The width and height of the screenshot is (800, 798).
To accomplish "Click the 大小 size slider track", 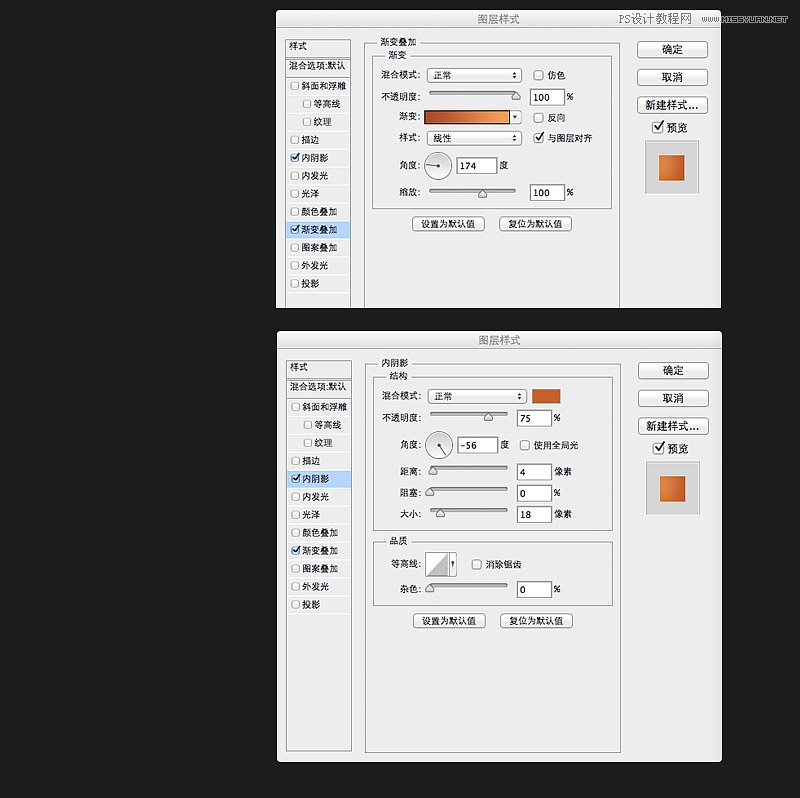I will click(x=469, y=511).
